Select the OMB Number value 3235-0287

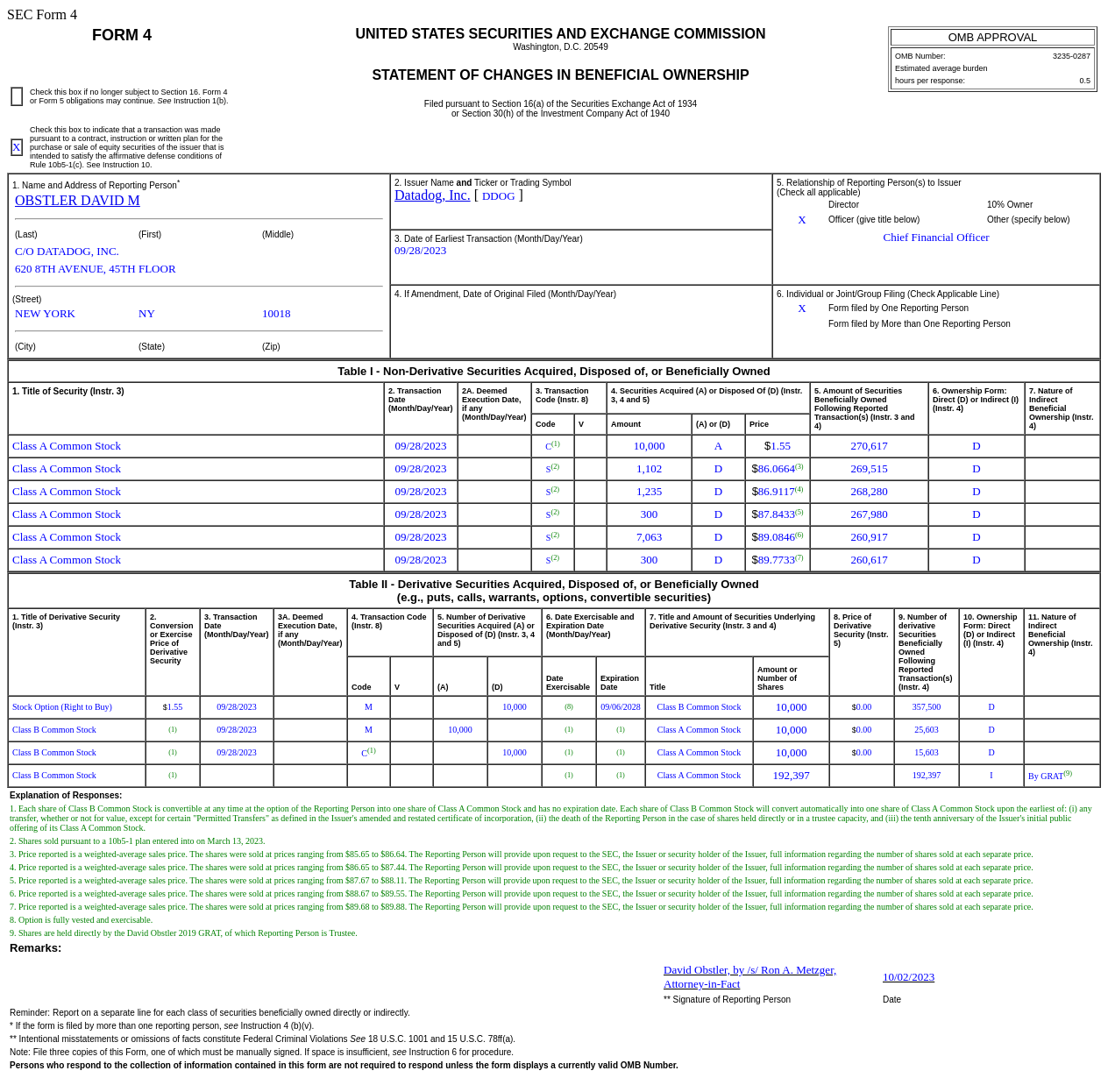click(1071, 56)
